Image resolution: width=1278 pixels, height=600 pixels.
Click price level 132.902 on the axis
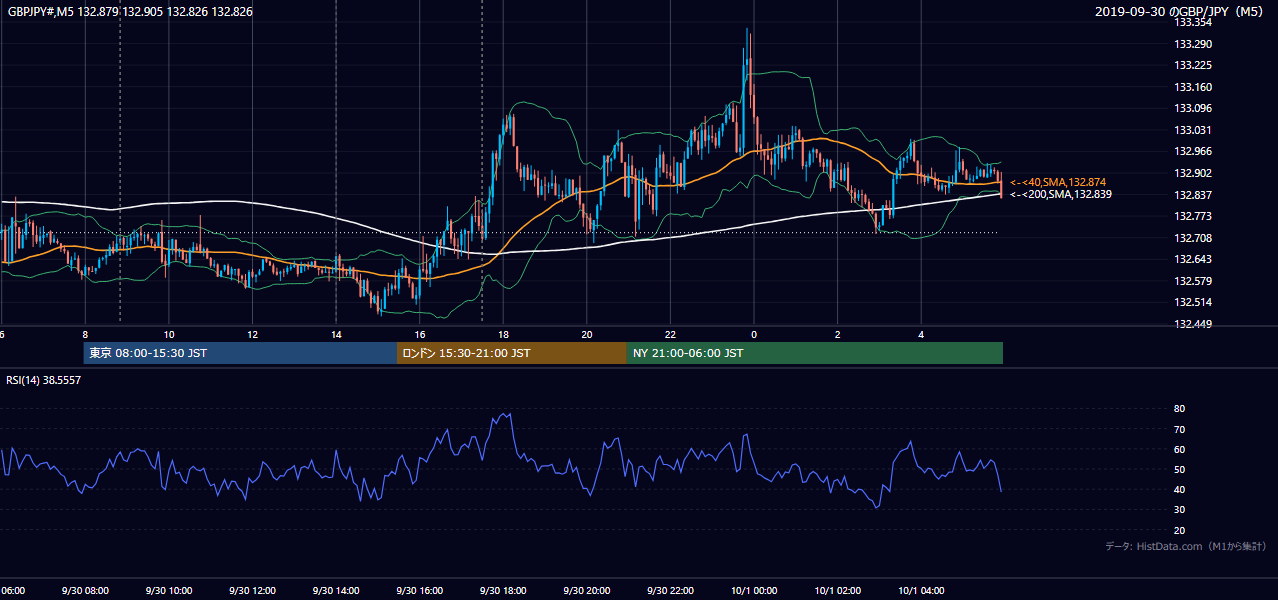(x=1192, y=173)
